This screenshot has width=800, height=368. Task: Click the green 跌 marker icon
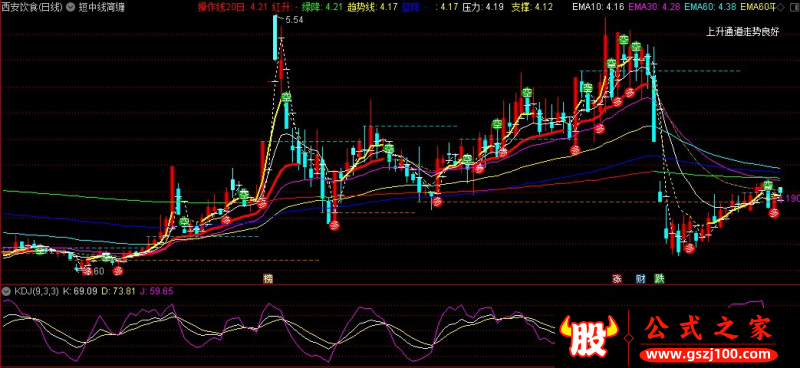click(660, 279)
